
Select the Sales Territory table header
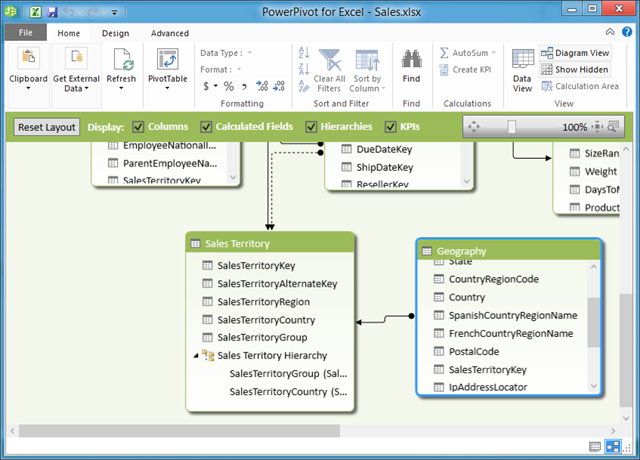pos(270,243)
